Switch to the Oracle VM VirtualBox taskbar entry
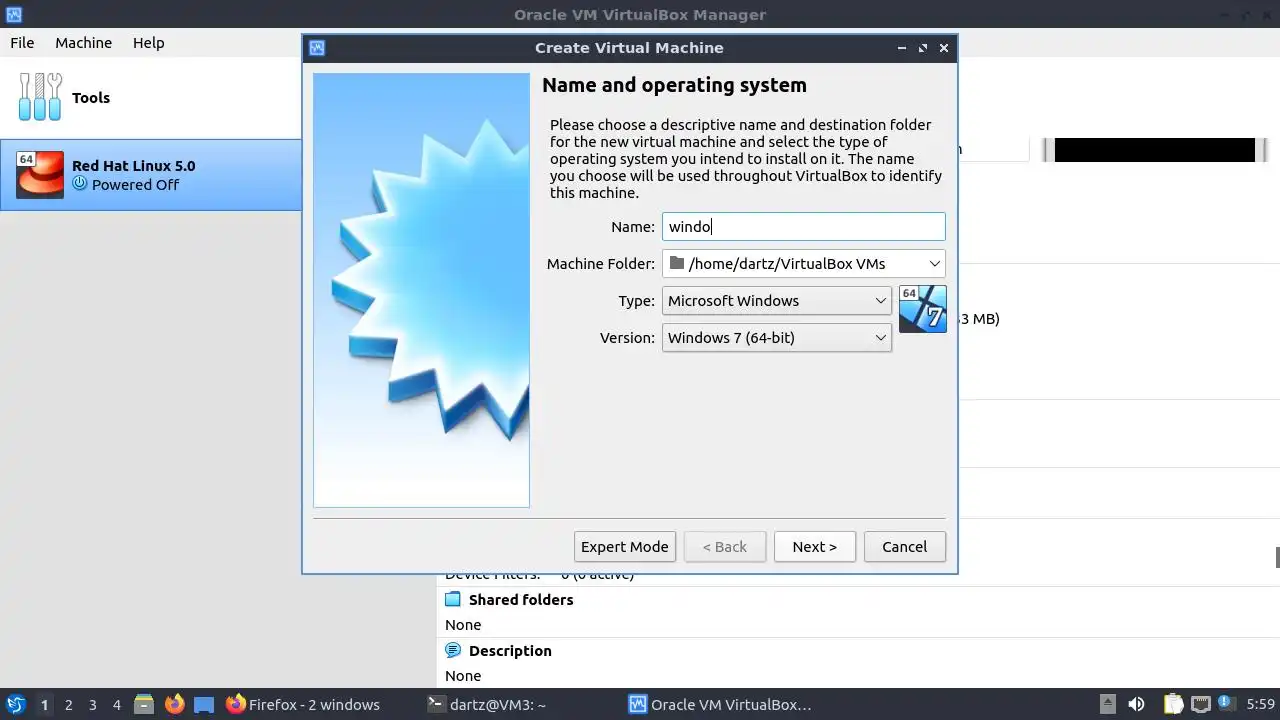This screenshot has width=1280, height=720. [x=720, y=704]
